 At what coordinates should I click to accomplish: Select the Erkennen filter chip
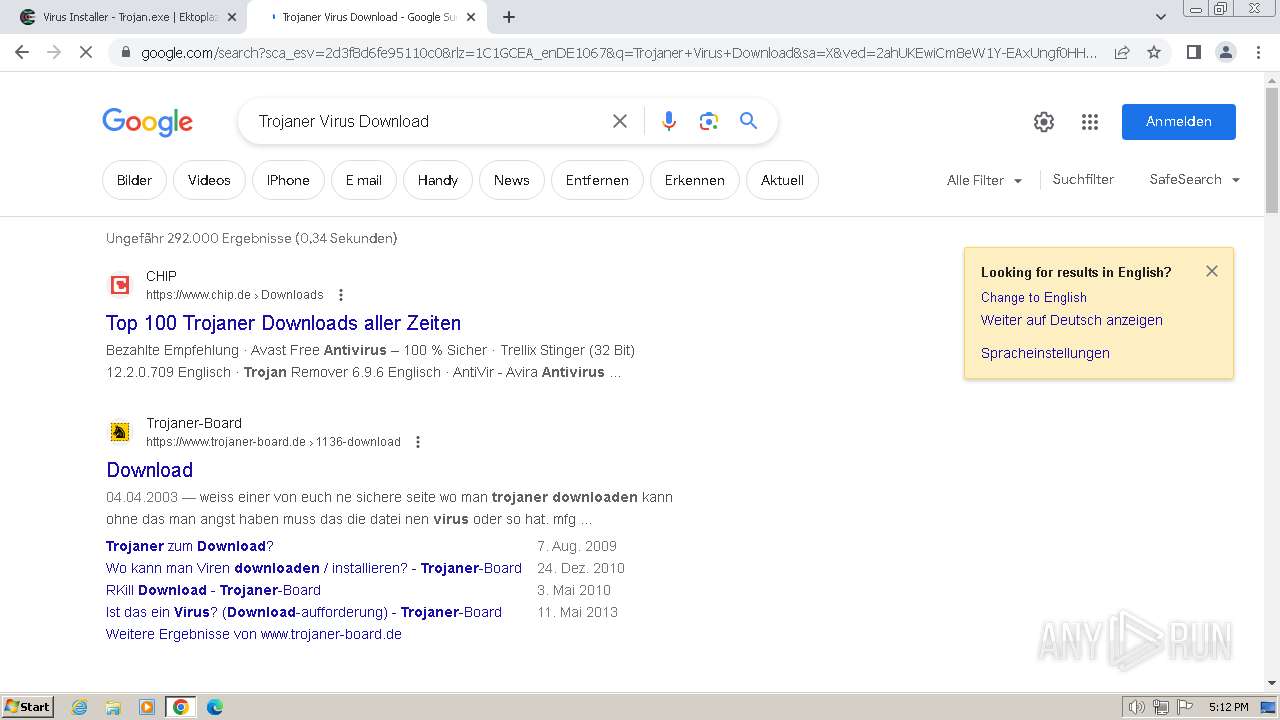(x=694, y=180)
